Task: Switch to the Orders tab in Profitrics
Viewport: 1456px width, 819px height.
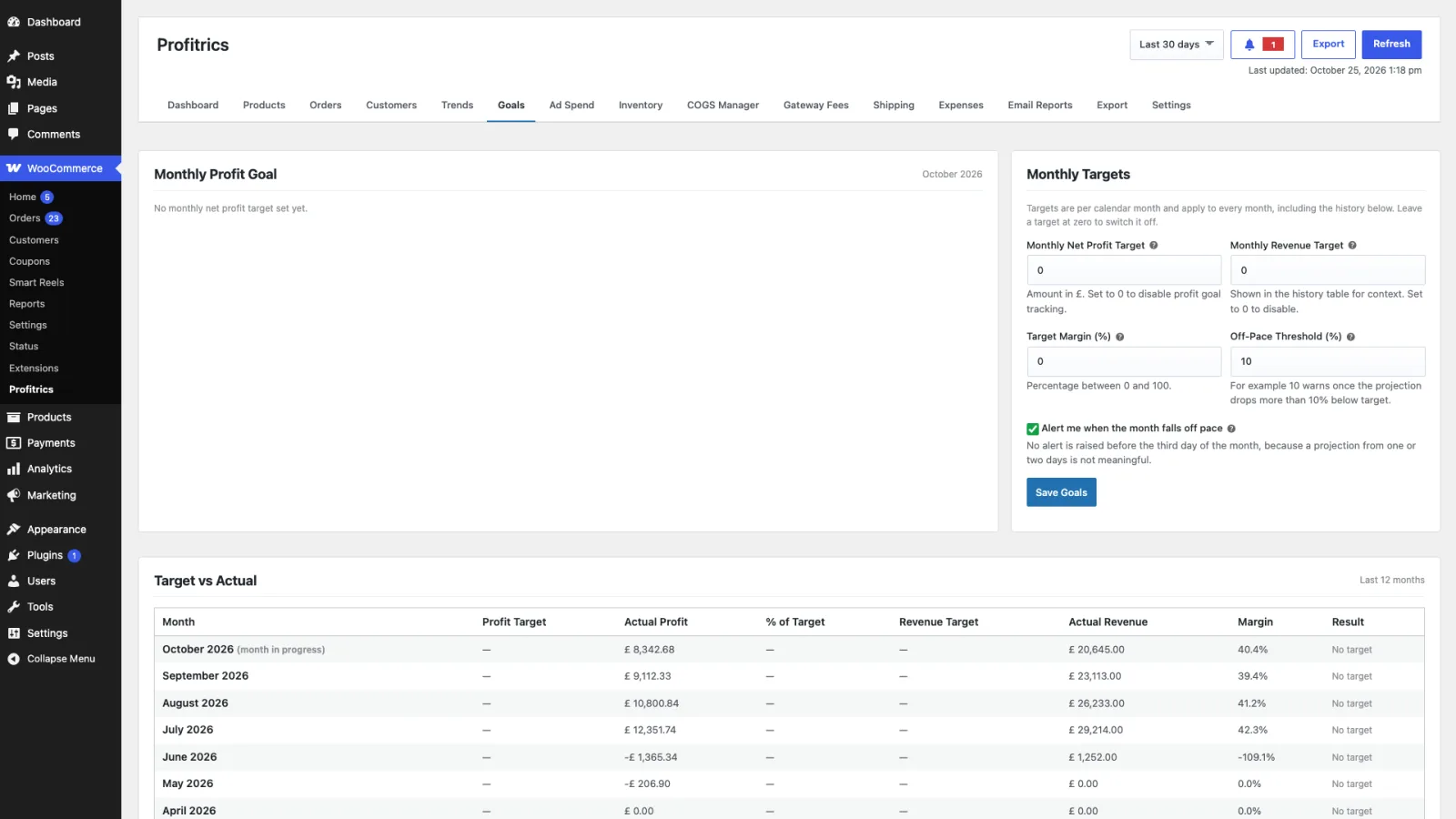Action: pos(326,106)
